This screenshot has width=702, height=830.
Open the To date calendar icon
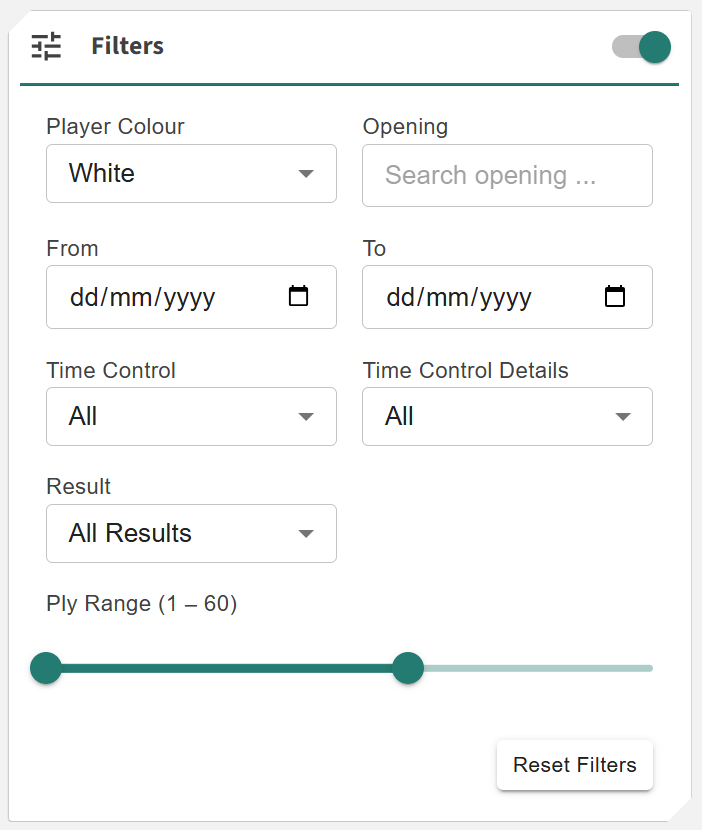point(615,296)
